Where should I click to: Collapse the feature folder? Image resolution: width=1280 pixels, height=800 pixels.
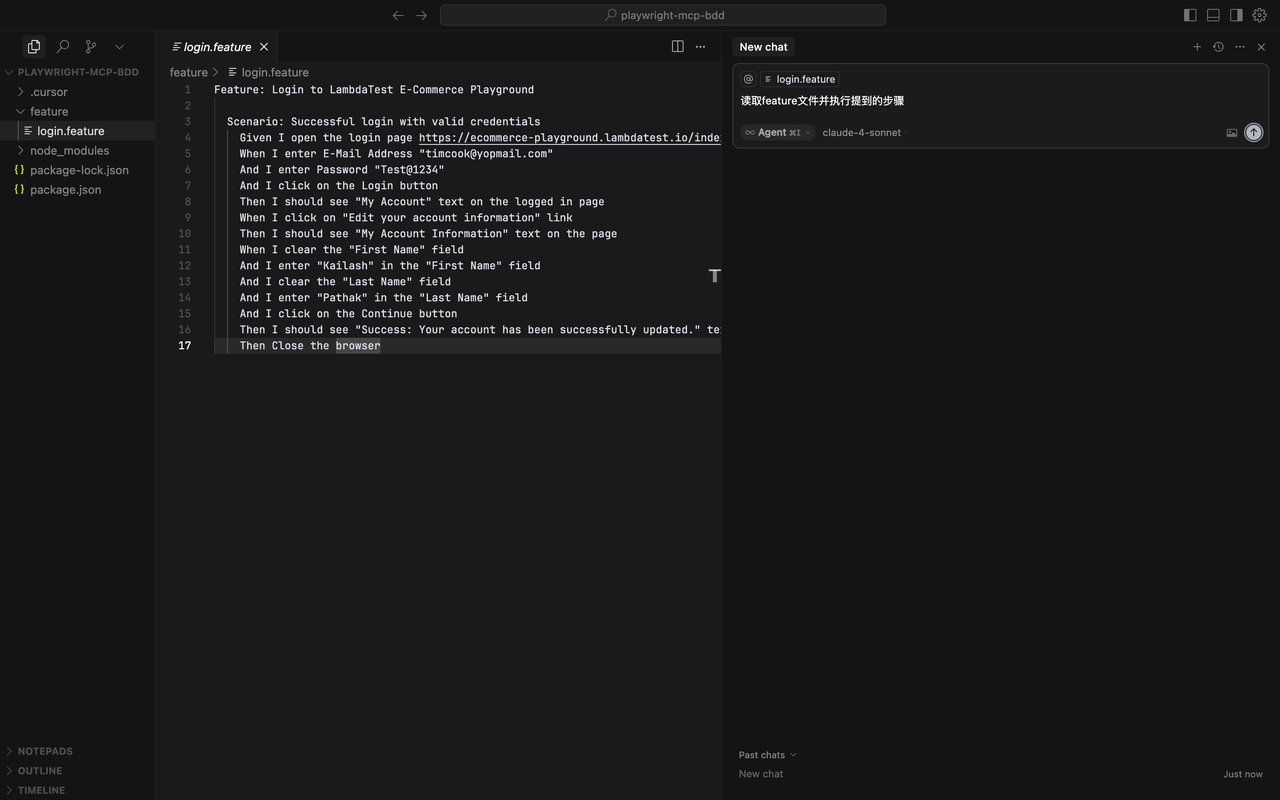[49, 111]
